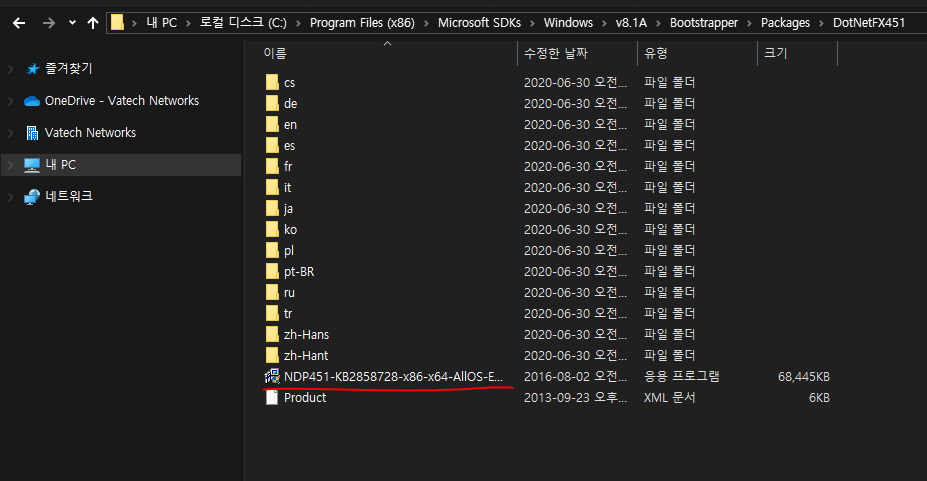This screenshot has height=481, width=927.
Task: Select the 즐겨찾기 label in sidebar
Action: click(x=69, y=69)
